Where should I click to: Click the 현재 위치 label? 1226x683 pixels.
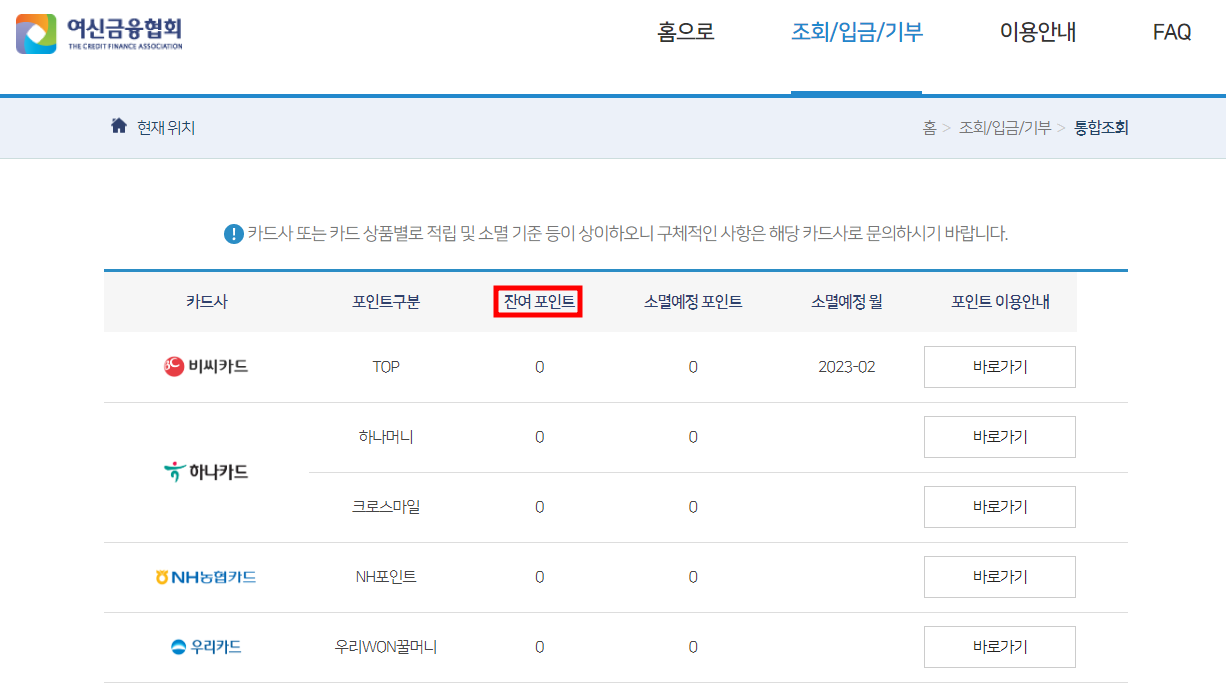point(166,128)
